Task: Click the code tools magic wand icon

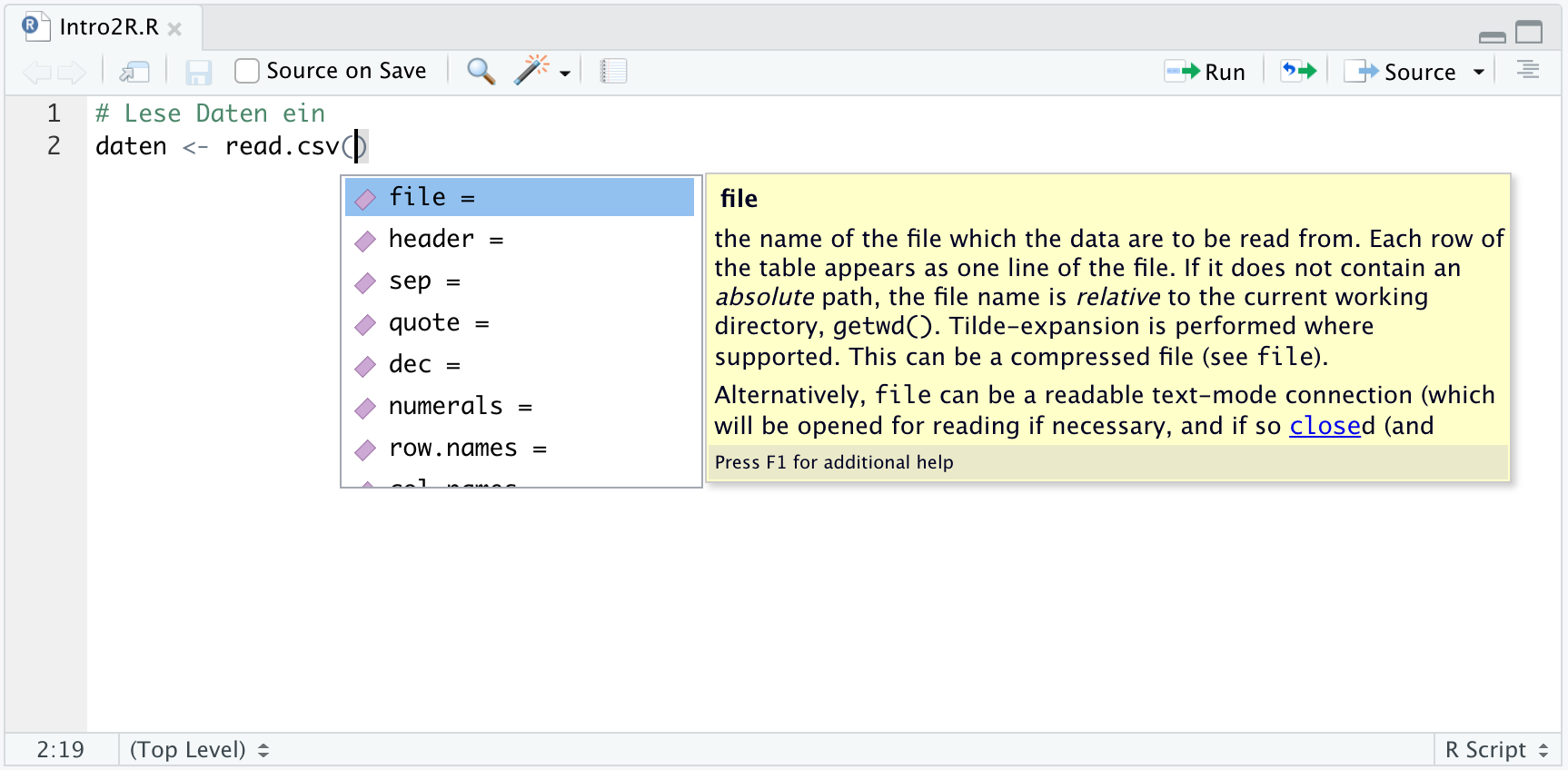Action: point(531,70)
